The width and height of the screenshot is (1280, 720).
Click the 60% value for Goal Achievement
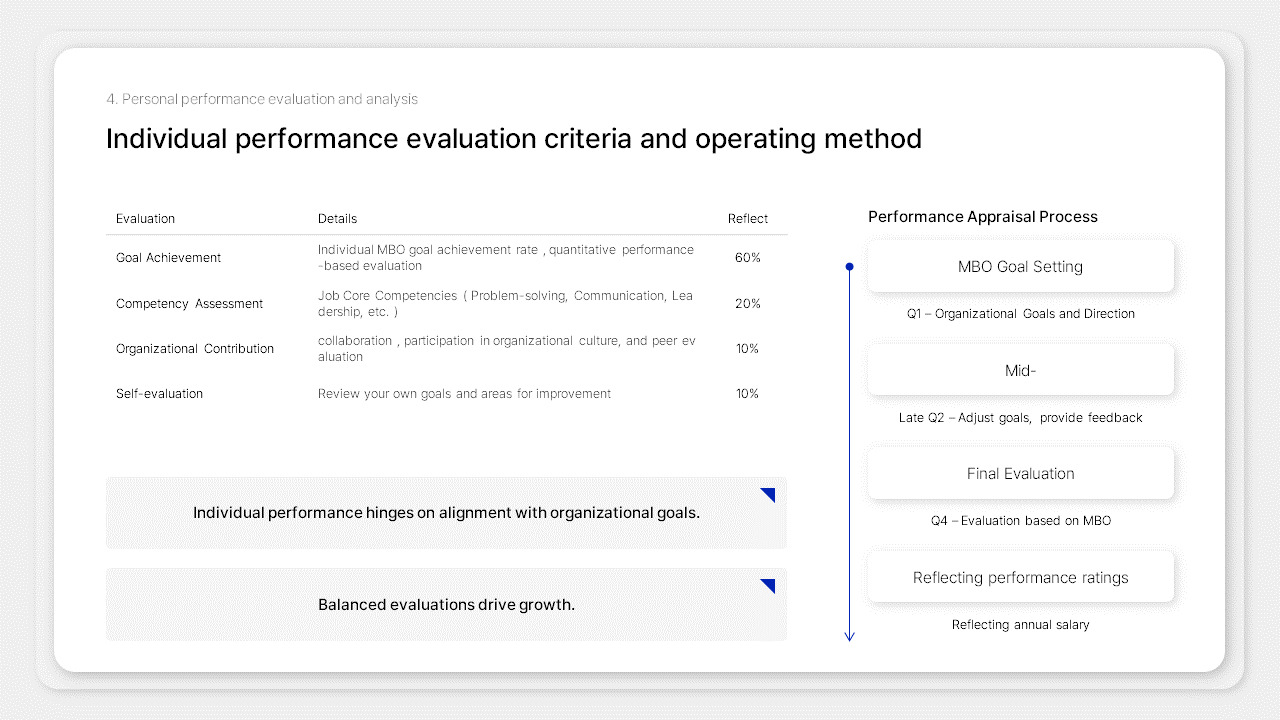click(x=747, y=257)
